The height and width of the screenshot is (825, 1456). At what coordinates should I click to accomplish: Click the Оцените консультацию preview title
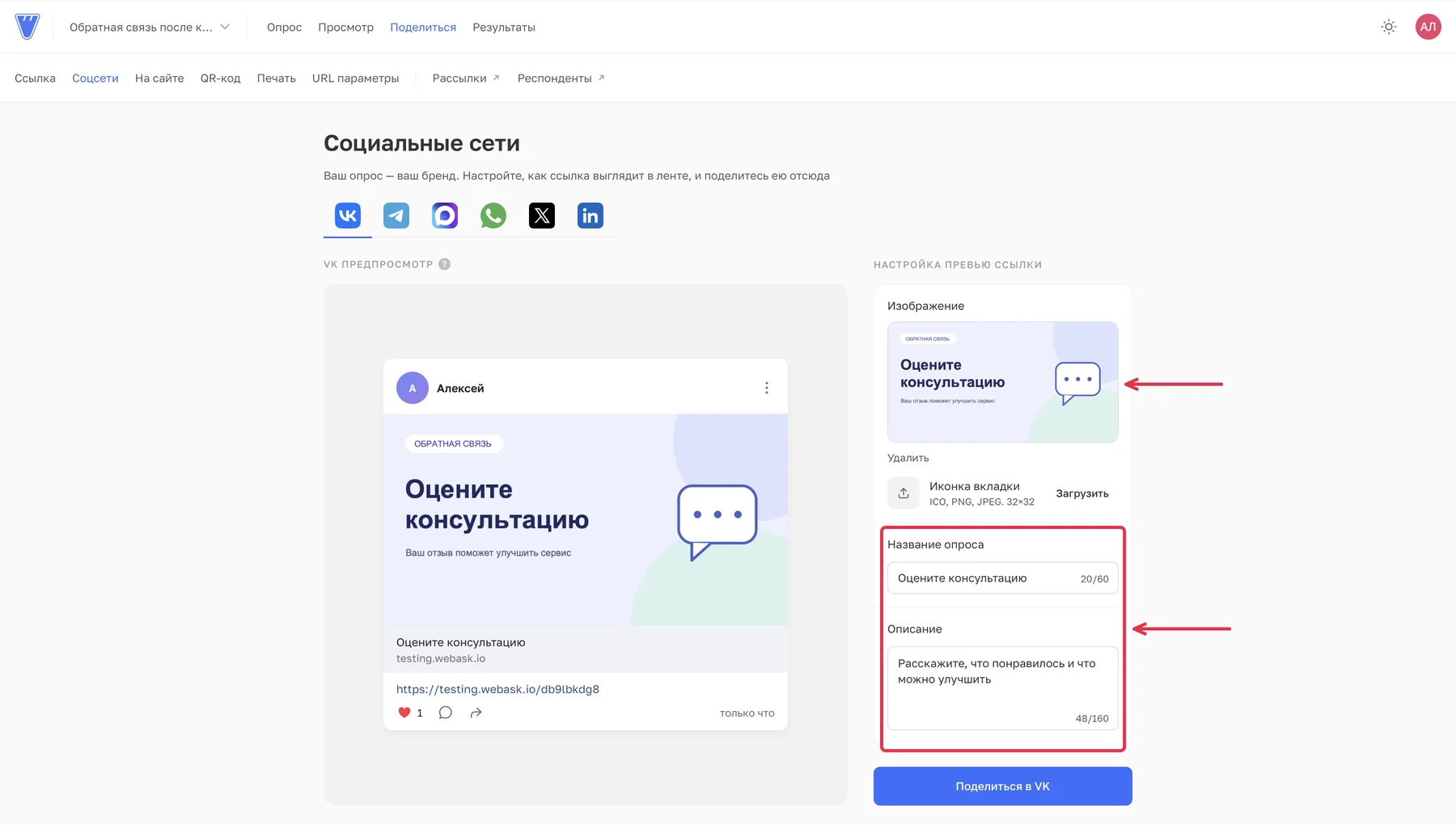point(461,642)
